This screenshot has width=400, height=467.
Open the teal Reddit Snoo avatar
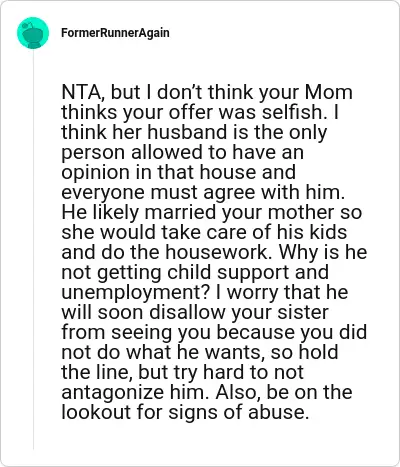(33, 33)
